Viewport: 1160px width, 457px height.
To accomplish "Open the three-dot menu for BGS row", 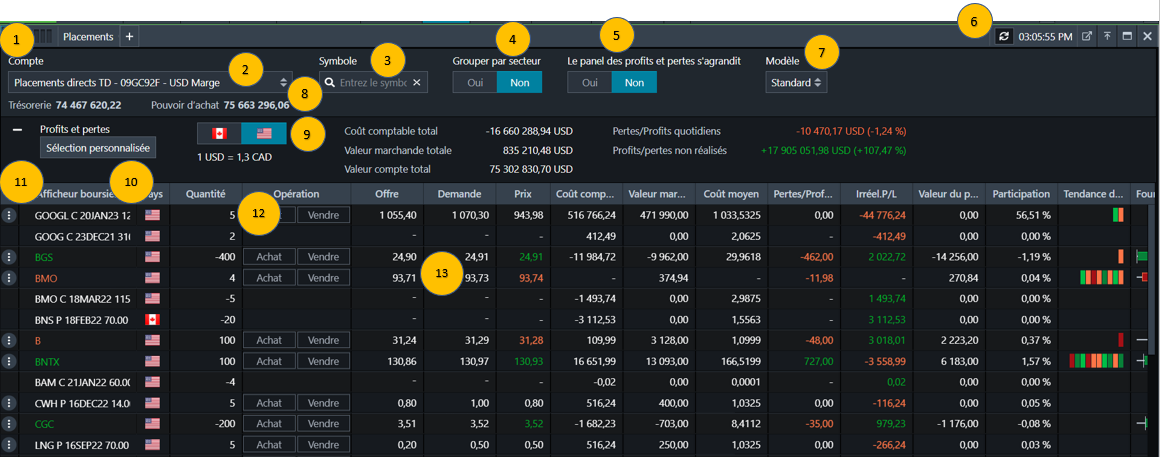I will [8, 257].
